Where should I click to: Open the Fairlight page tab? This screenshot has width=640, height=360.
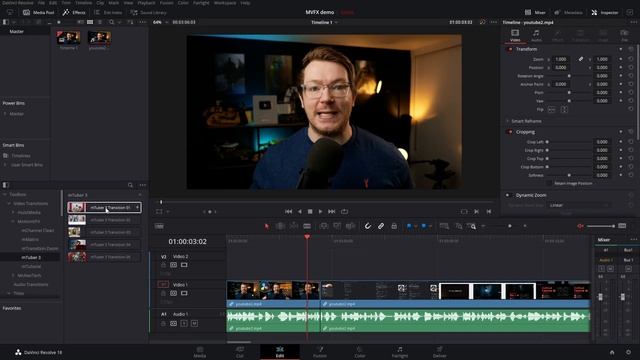(x=400, y=352)
